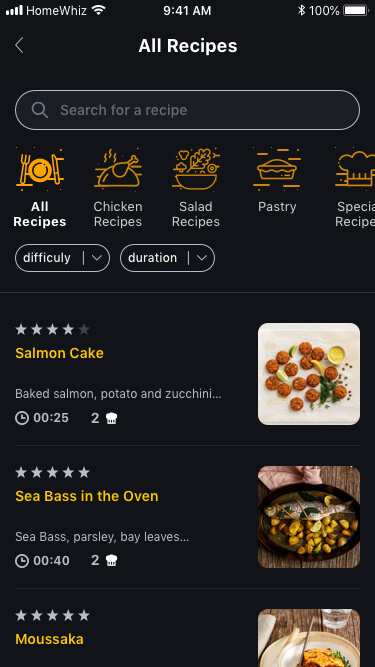Viewport: 375px width, 667px height.
Task: Click the Salmon Cake clock icon
Action: (22, 418)
